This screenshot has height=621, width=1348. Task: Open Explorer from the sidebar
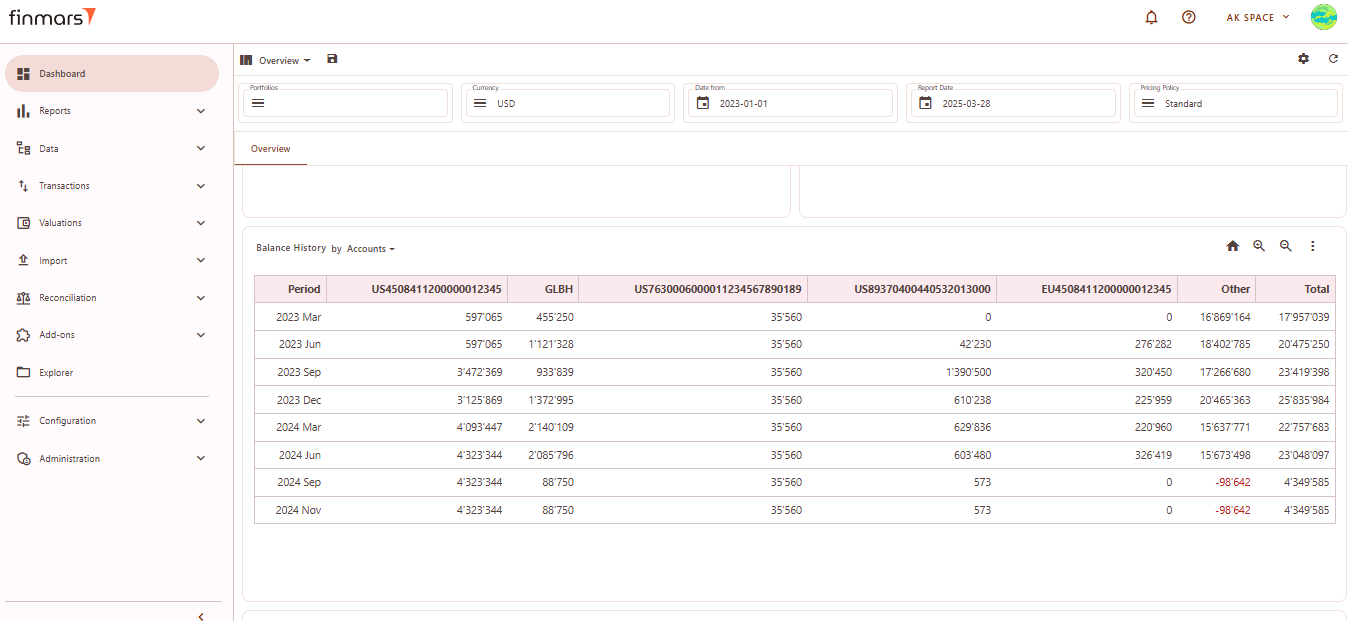[x=56, y=373]
